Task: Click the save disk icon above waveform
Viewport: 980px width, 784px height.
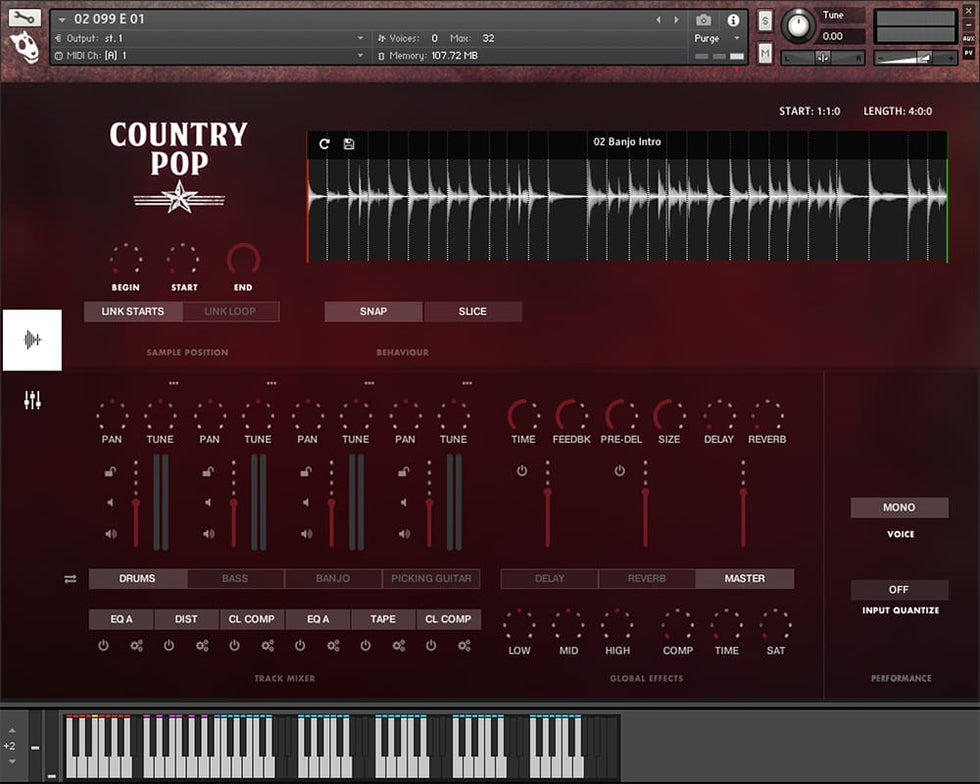Action: point(349,144)
